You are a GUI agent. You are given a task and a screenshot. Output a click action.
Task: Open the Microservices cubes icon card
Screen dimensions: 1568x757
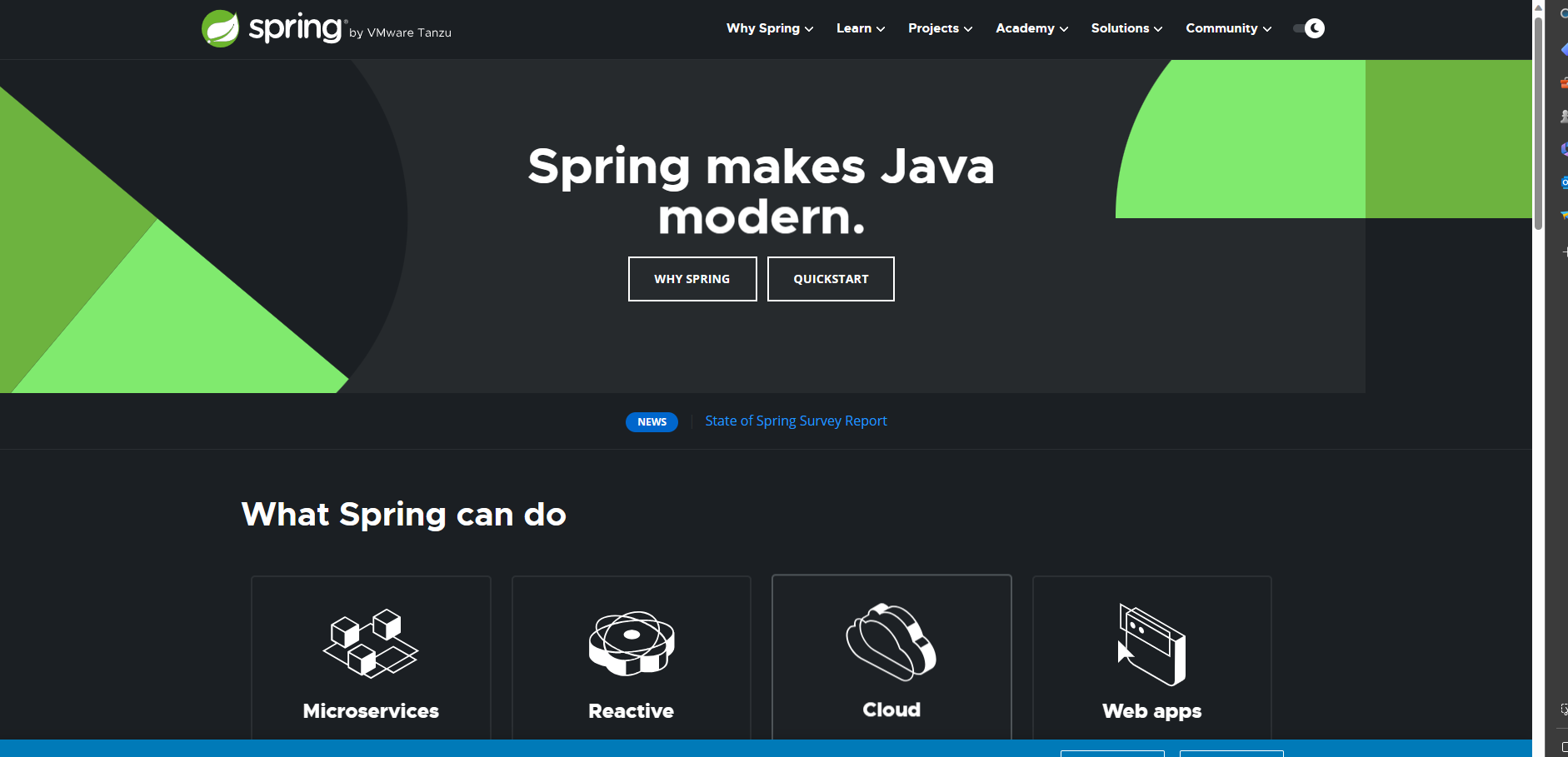[371, 643]
